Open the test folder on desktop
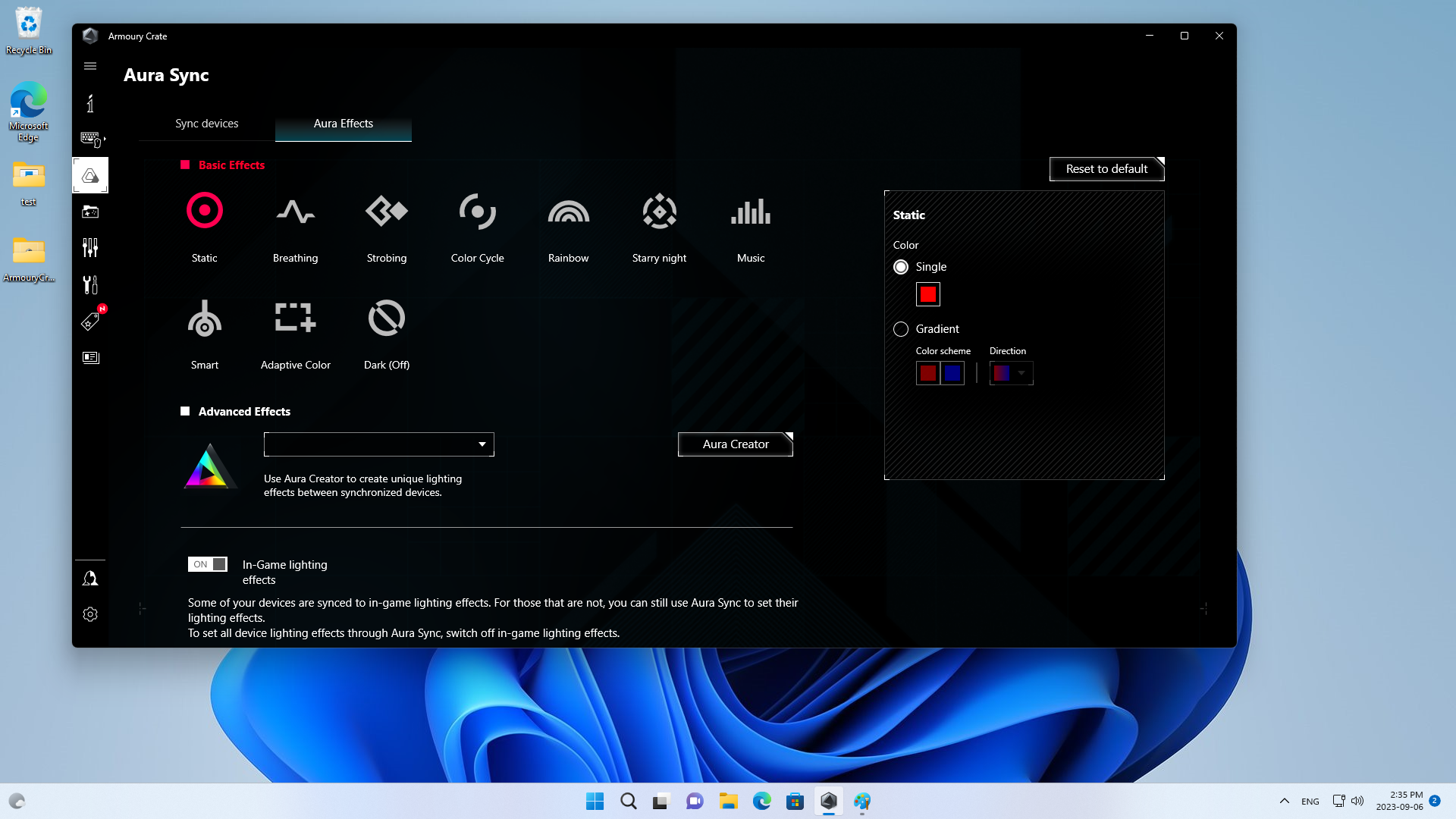Viewport: 1456px width, 819px height. [x=29, y=183]
